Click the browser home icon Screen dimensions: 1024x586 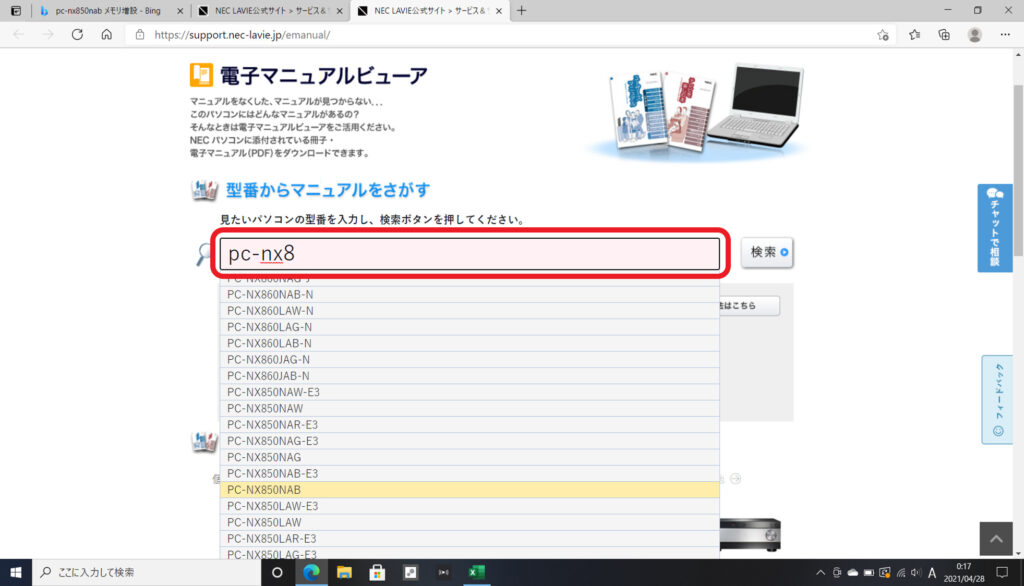106,34
